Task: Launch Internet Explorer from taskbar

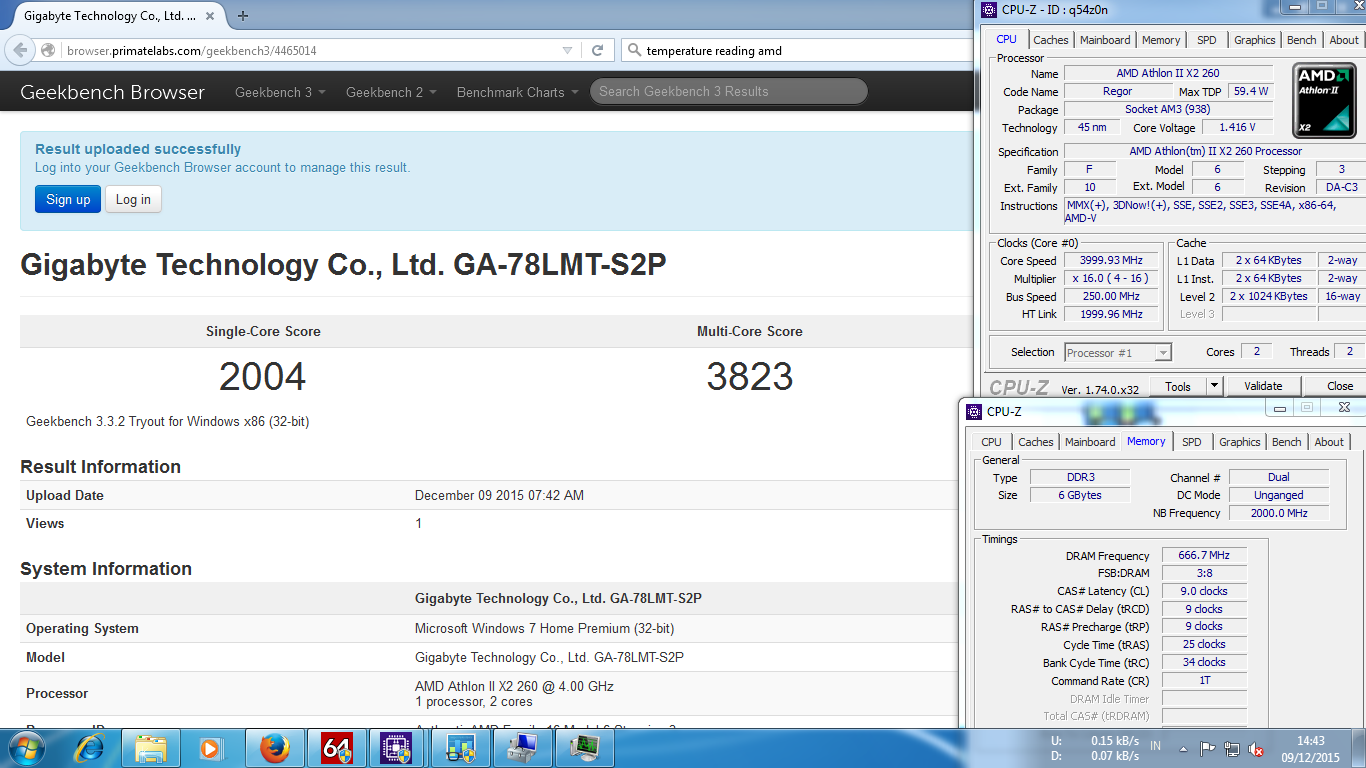Action: pyautogui.click(x=91, y=747)
